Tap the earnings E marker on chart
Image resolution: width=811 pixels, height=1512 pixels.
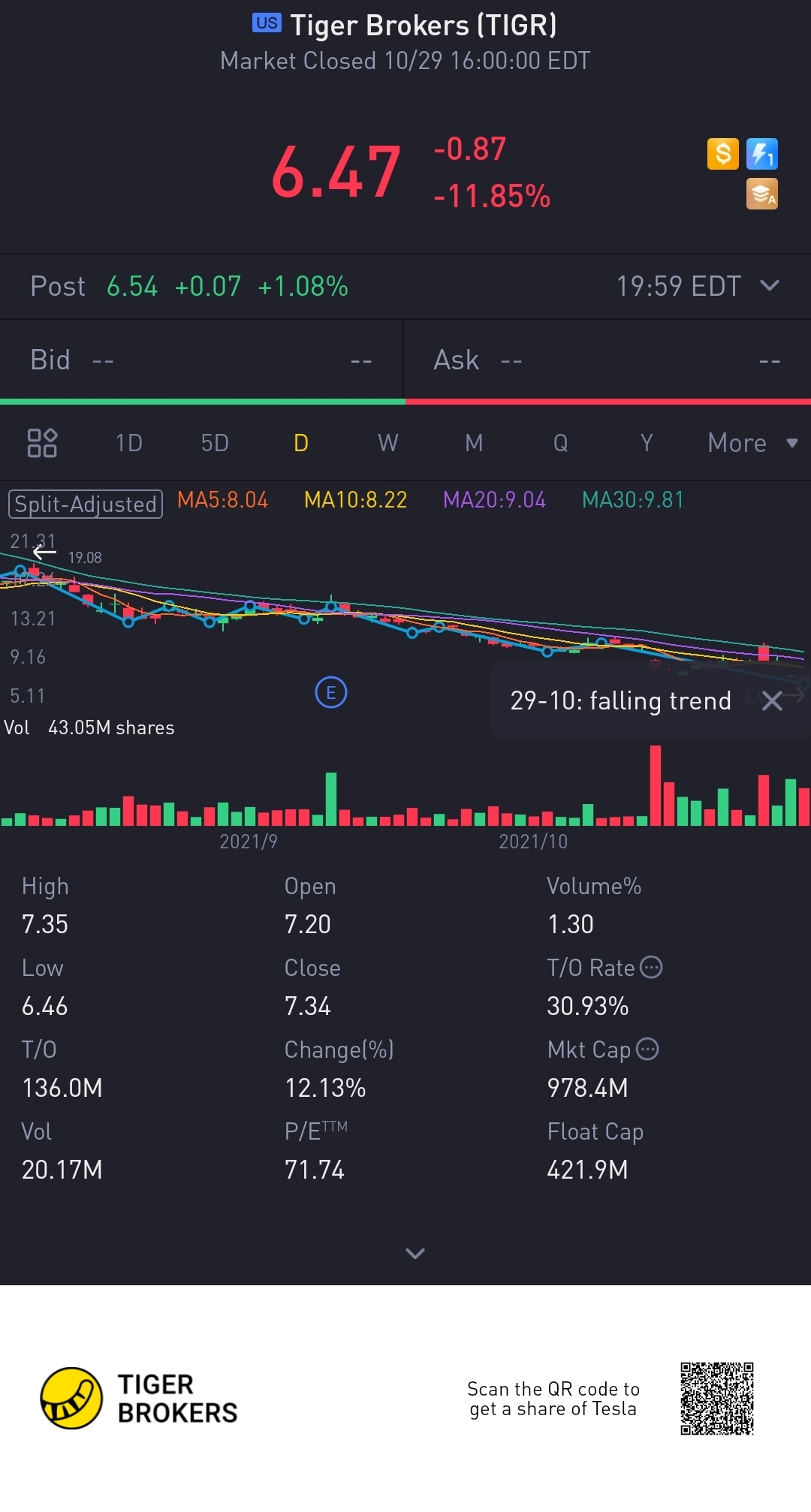tap(331, 693)
